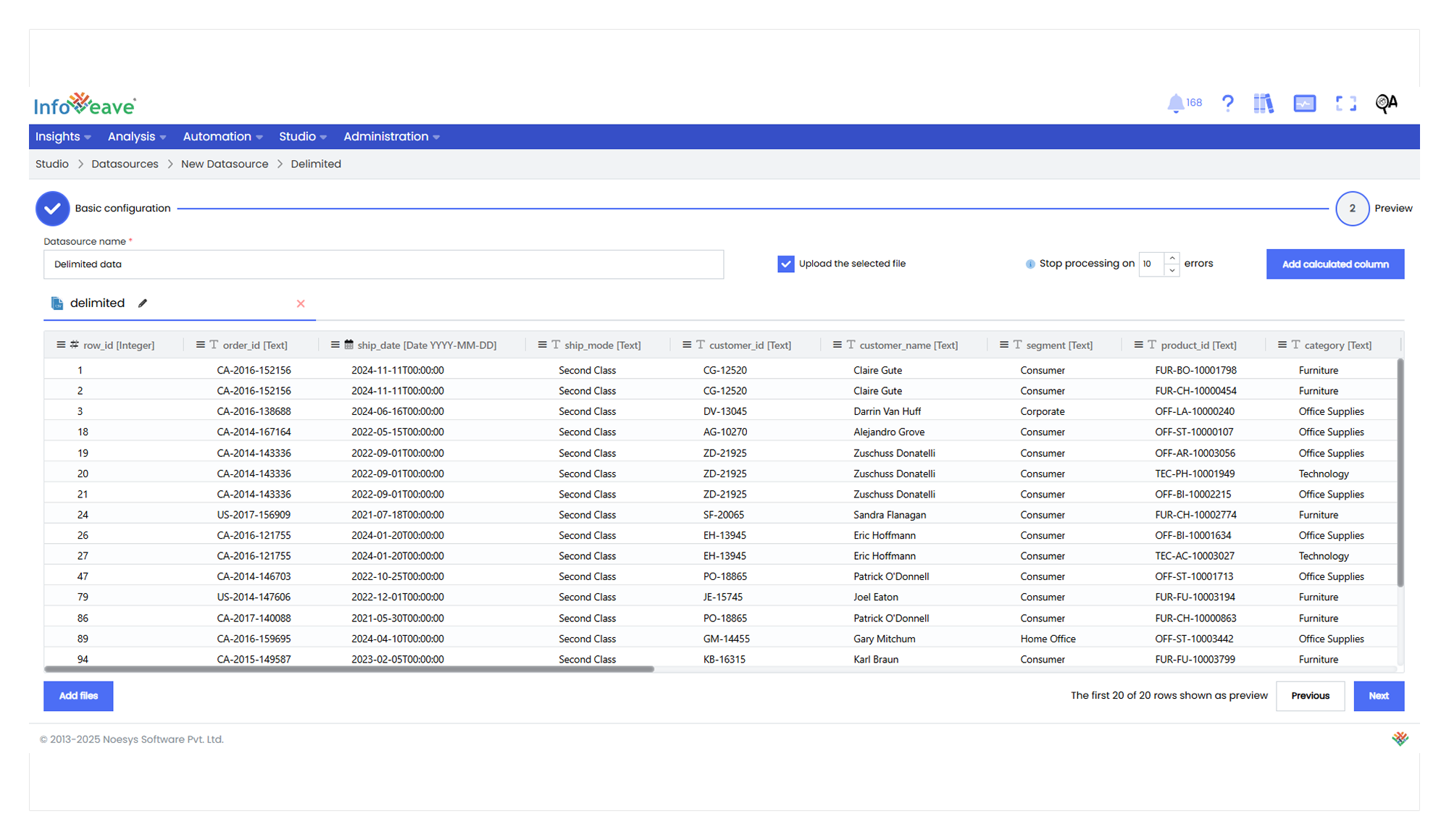
Task: Click the Infoweave logo
Action: pyautogui.click(x=85, y=104)
